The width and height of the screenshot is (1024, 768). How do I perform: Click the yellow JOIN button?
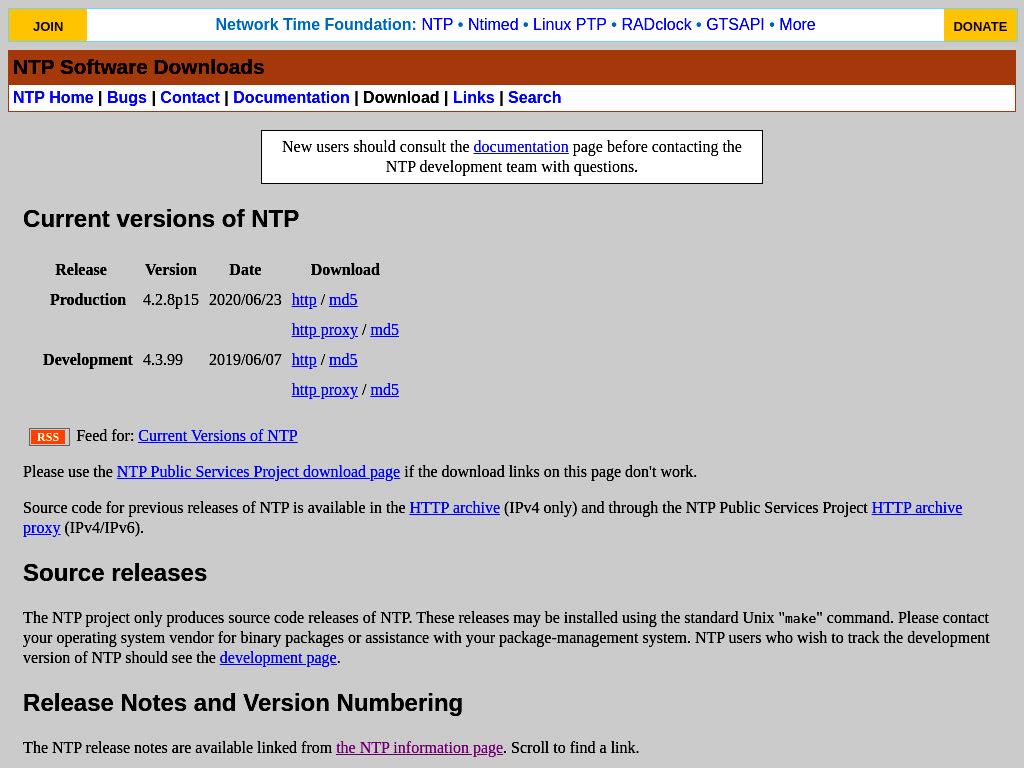click(x=48, y=25)
